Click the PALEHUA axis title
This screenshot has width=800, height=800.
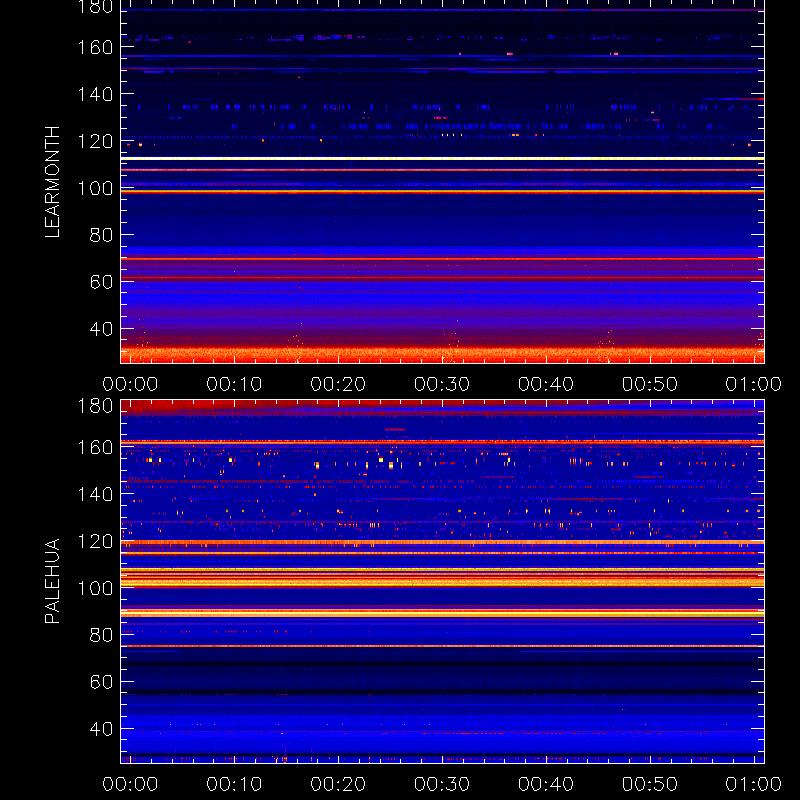tap(52, 581)
